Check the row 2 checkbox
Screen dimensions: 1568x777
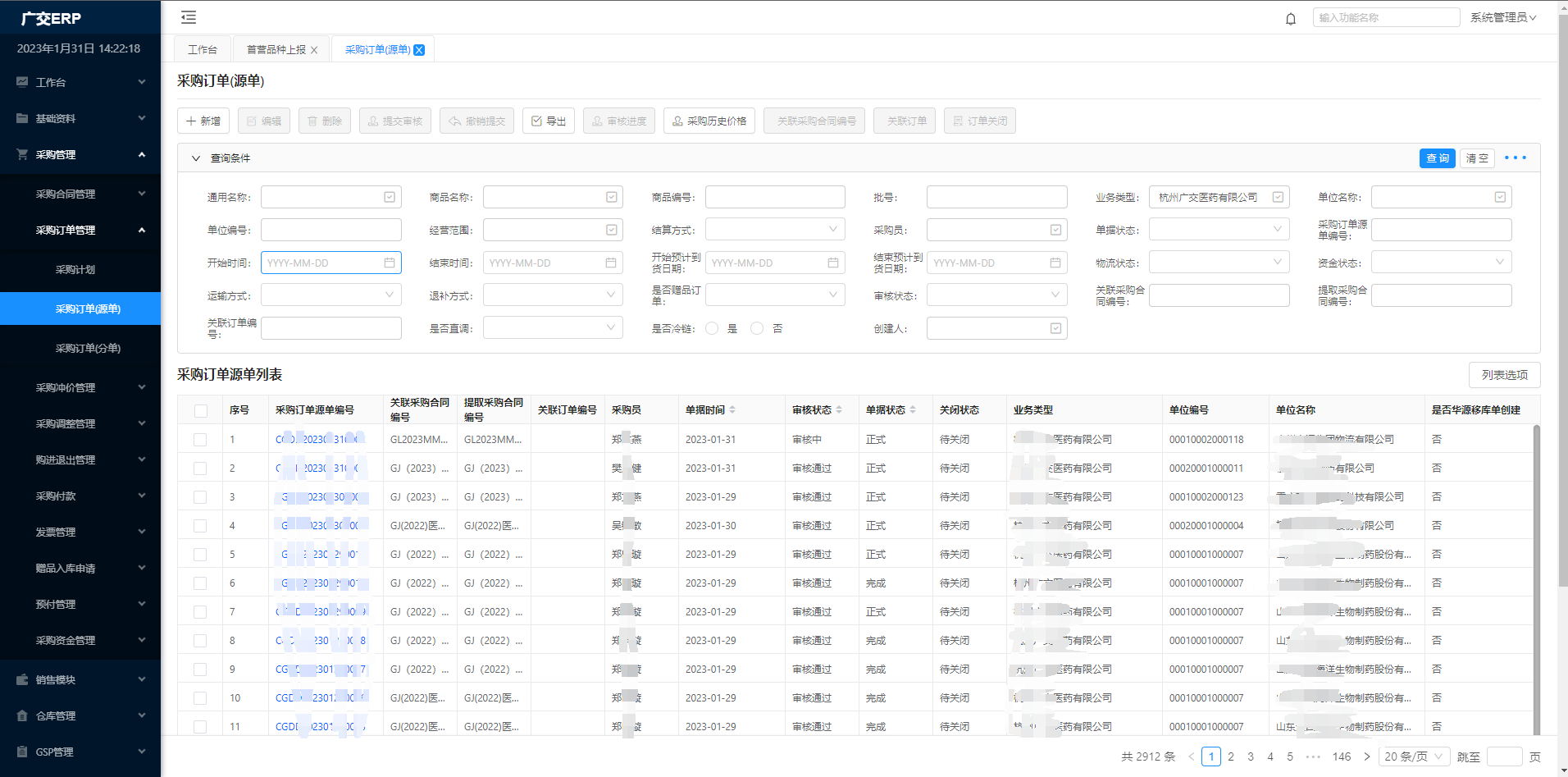click(x=200, y=468)
